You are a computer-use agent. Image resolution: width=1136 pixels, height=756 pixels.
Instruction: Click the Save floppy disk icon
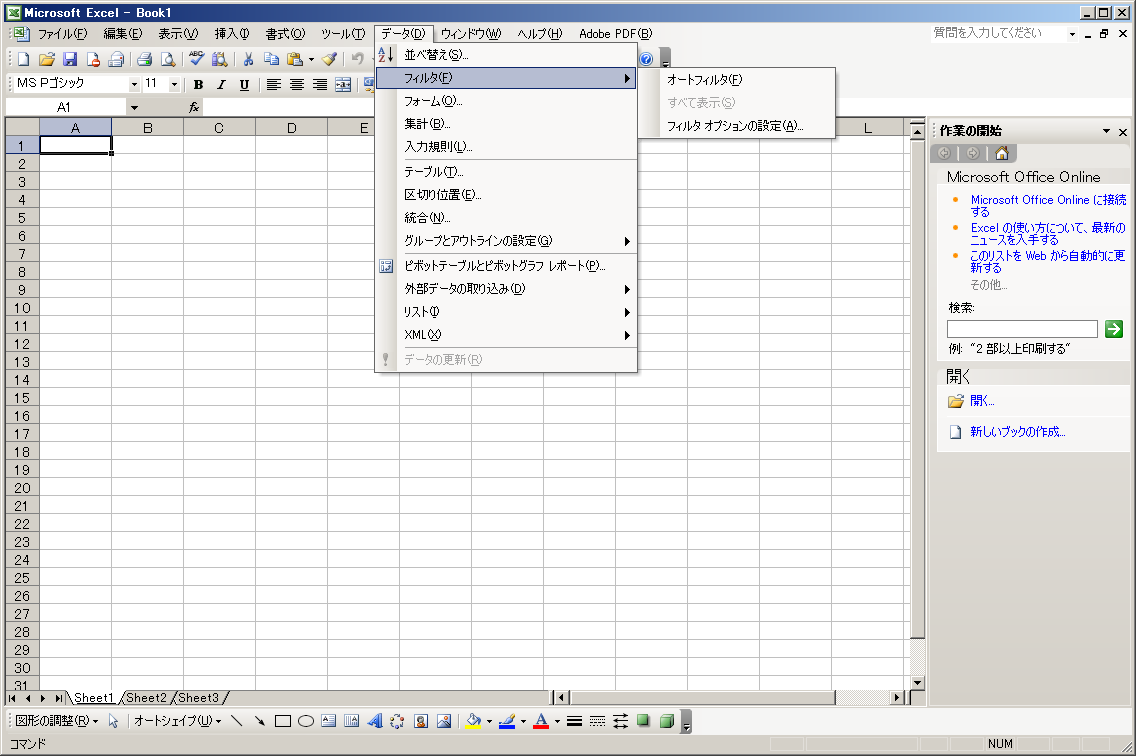(x=70, y=59)
